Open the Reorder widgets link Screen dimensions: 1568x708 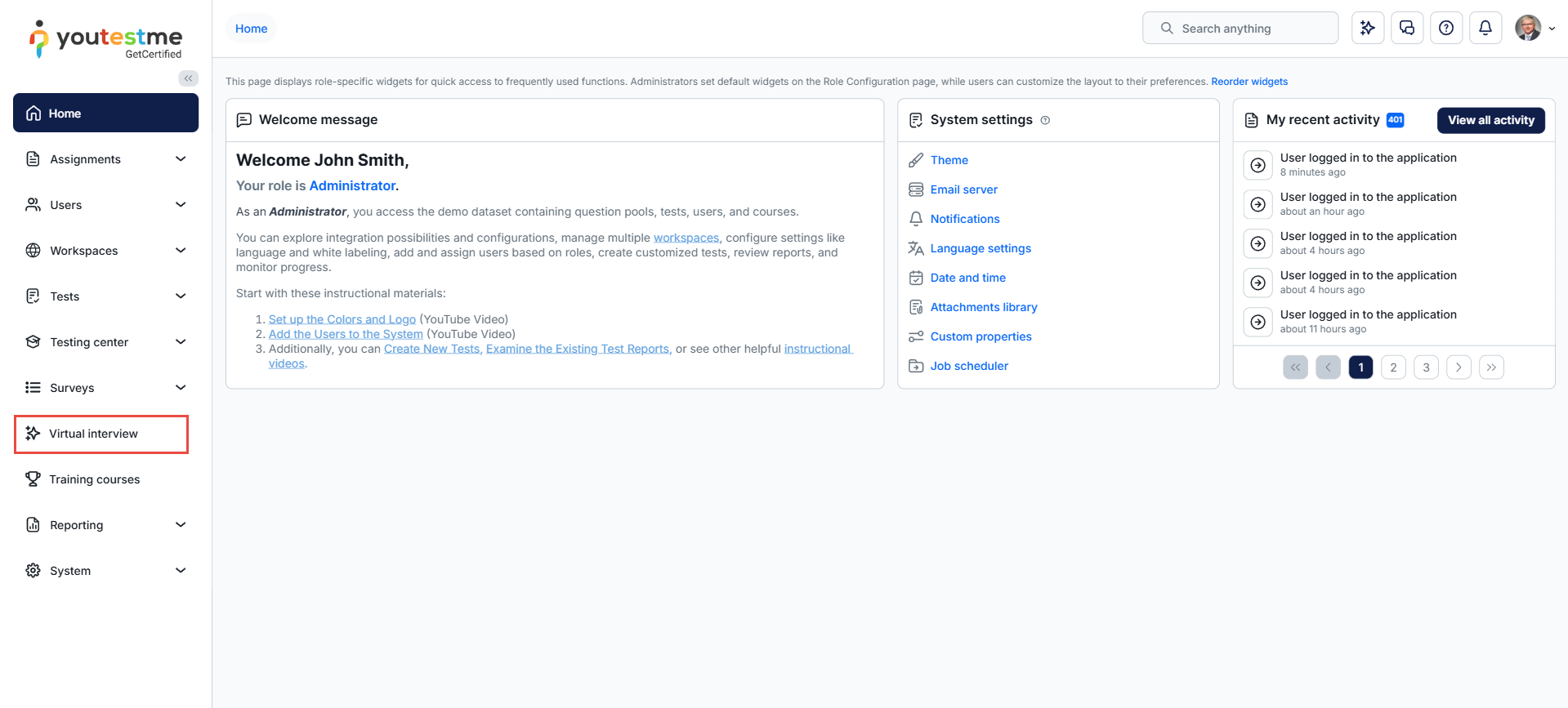tap(1249, 82)
